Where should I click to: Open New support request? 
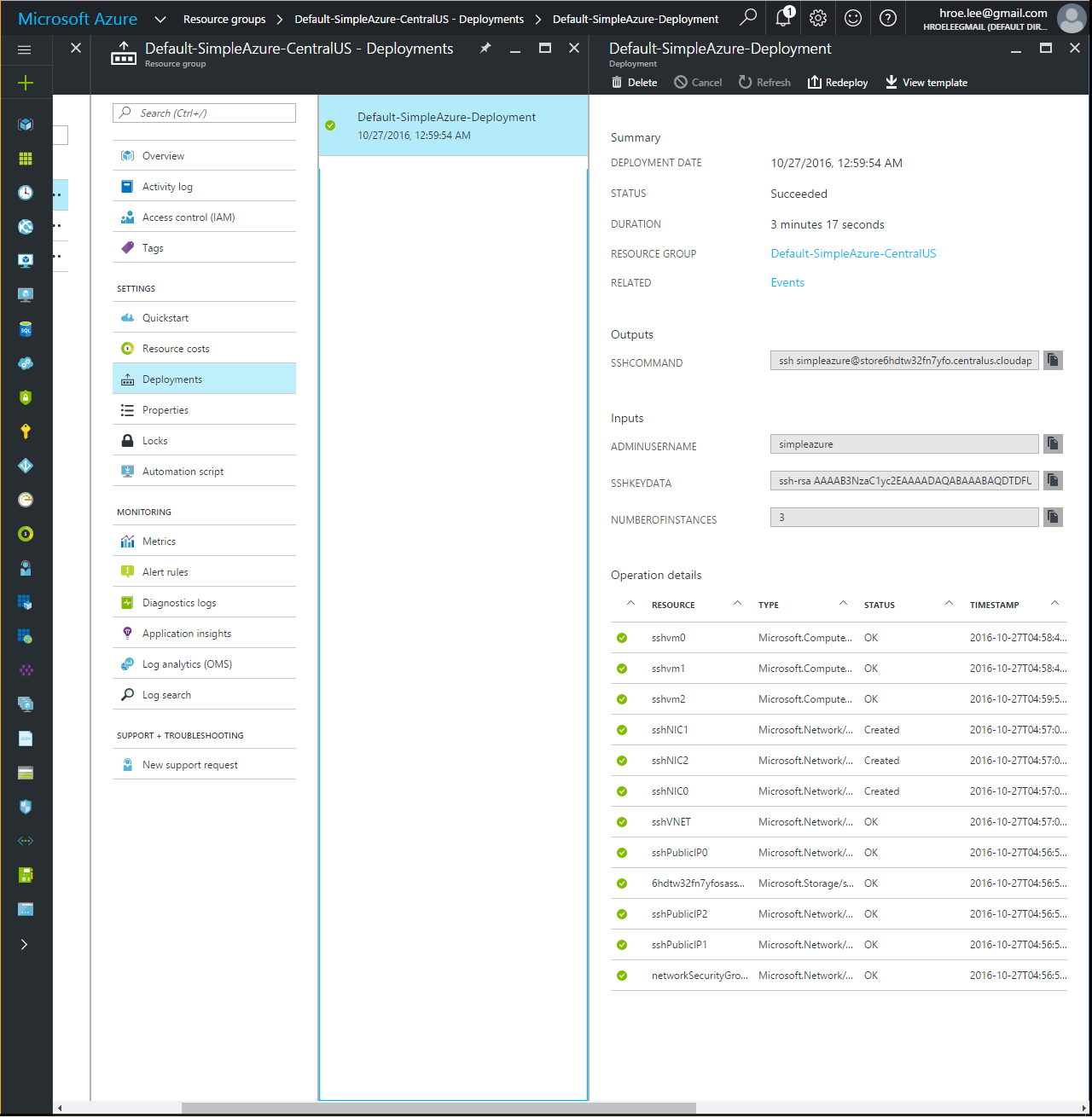pyautogui.click(x=204, y=765)
